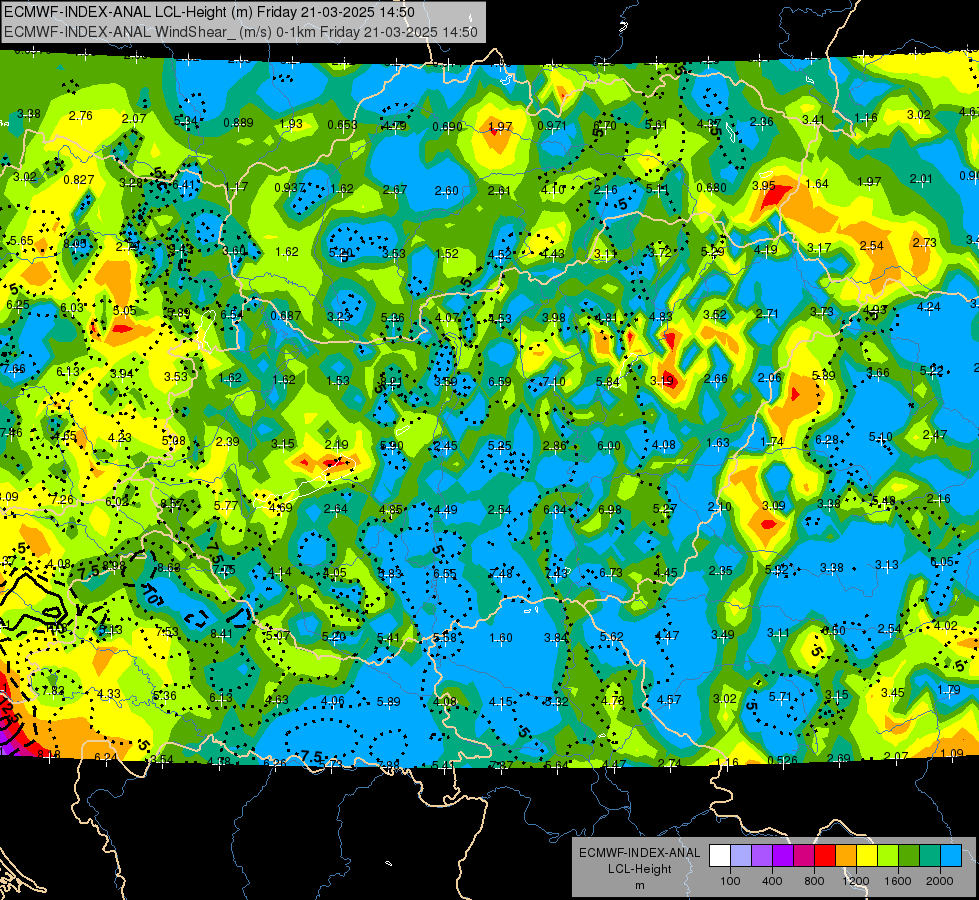Viewport: 979px width, 900px height.
Task: Click the wind shear value 5.77
Action: point(225,505)
